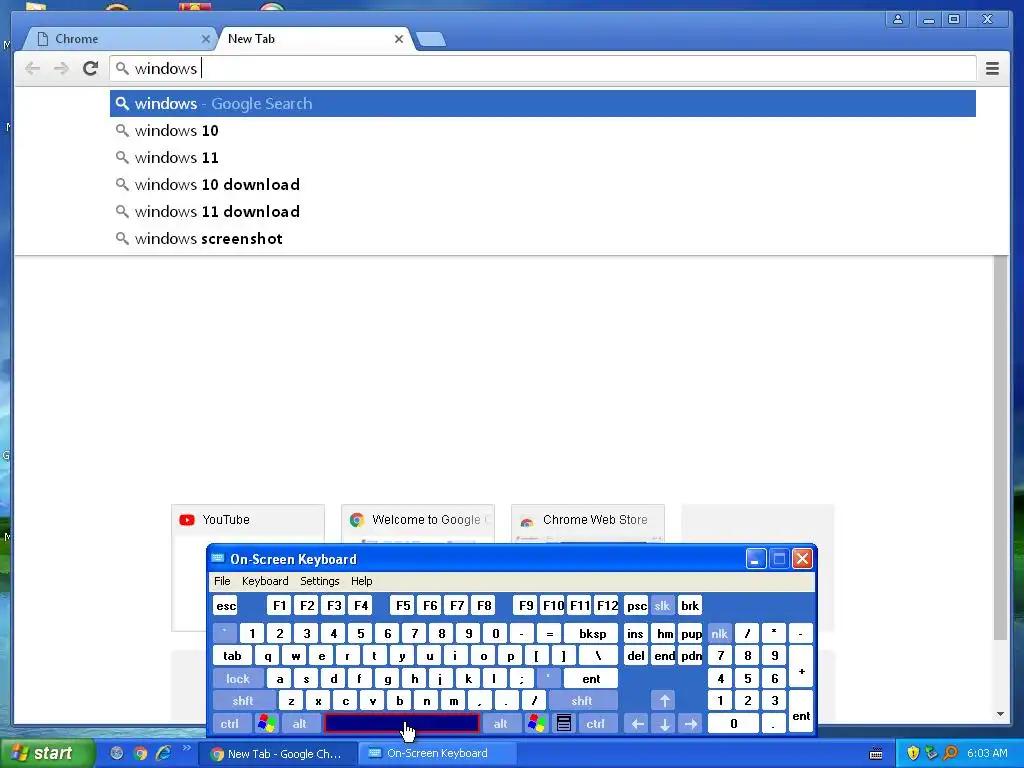The height and width of the screenshot is (768, 1024).
Task: Switch to the Chrome tab
Action: click(x=119, y=39)
